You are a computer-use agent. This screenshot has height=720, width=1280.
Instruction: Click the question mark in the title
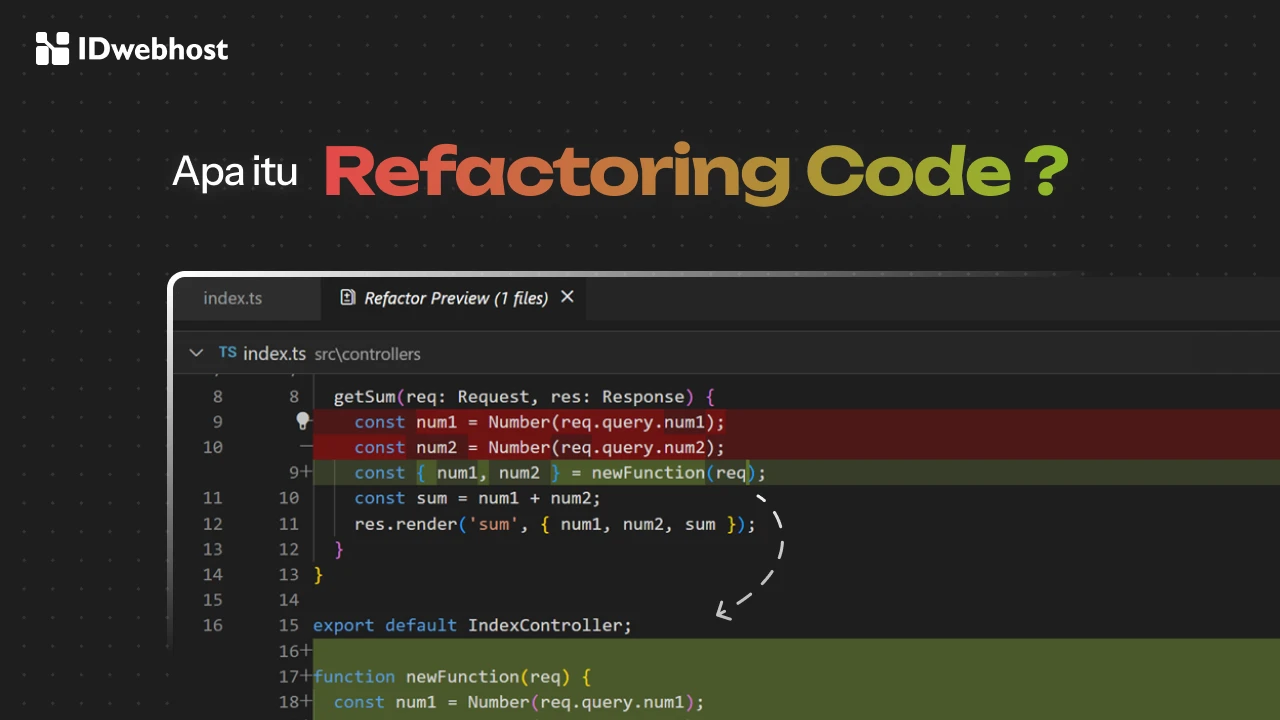1047,170
